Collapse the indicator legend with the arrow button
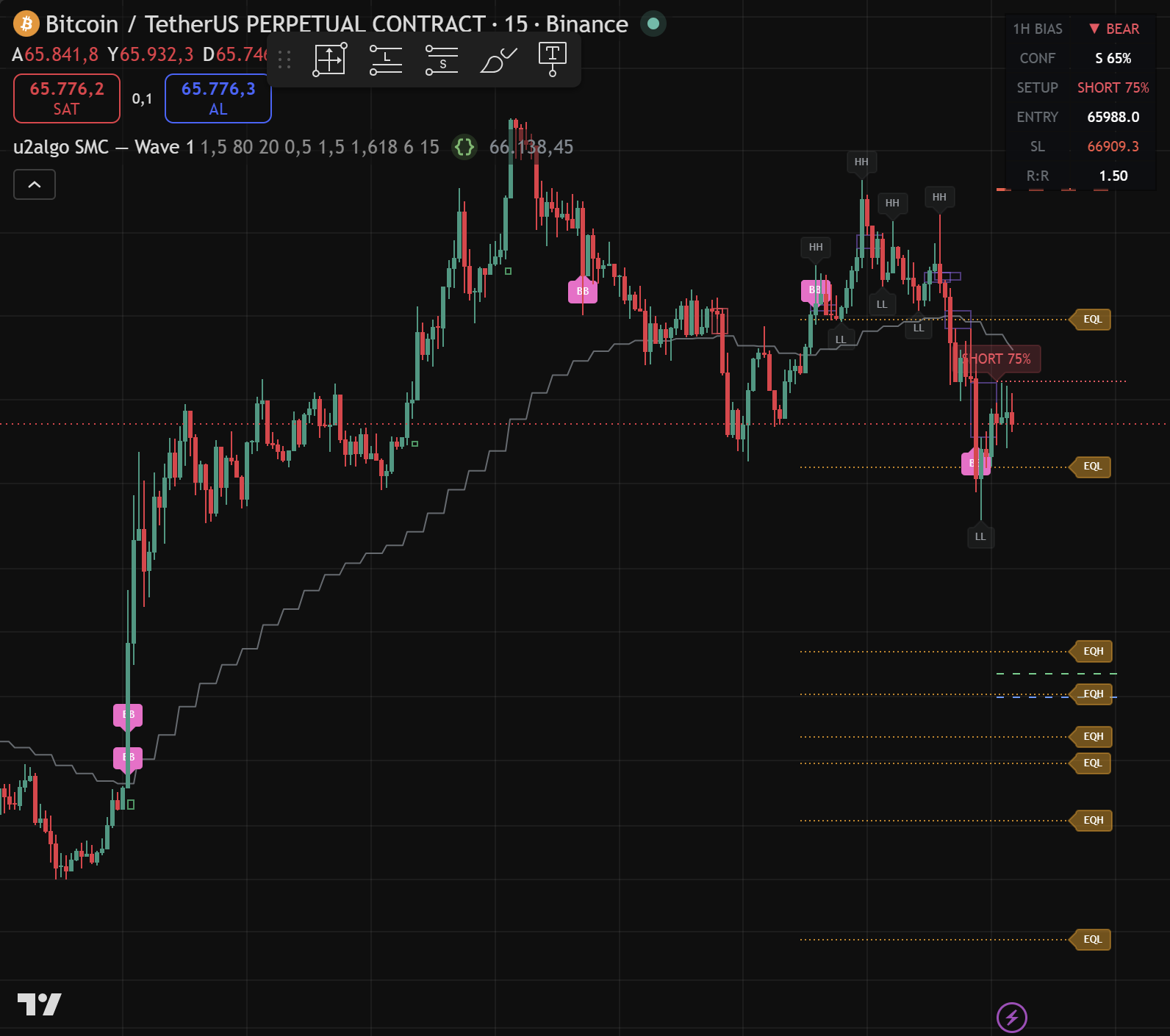The width and height of the screenshot is (1170, 1036). [x=35, y=184]
